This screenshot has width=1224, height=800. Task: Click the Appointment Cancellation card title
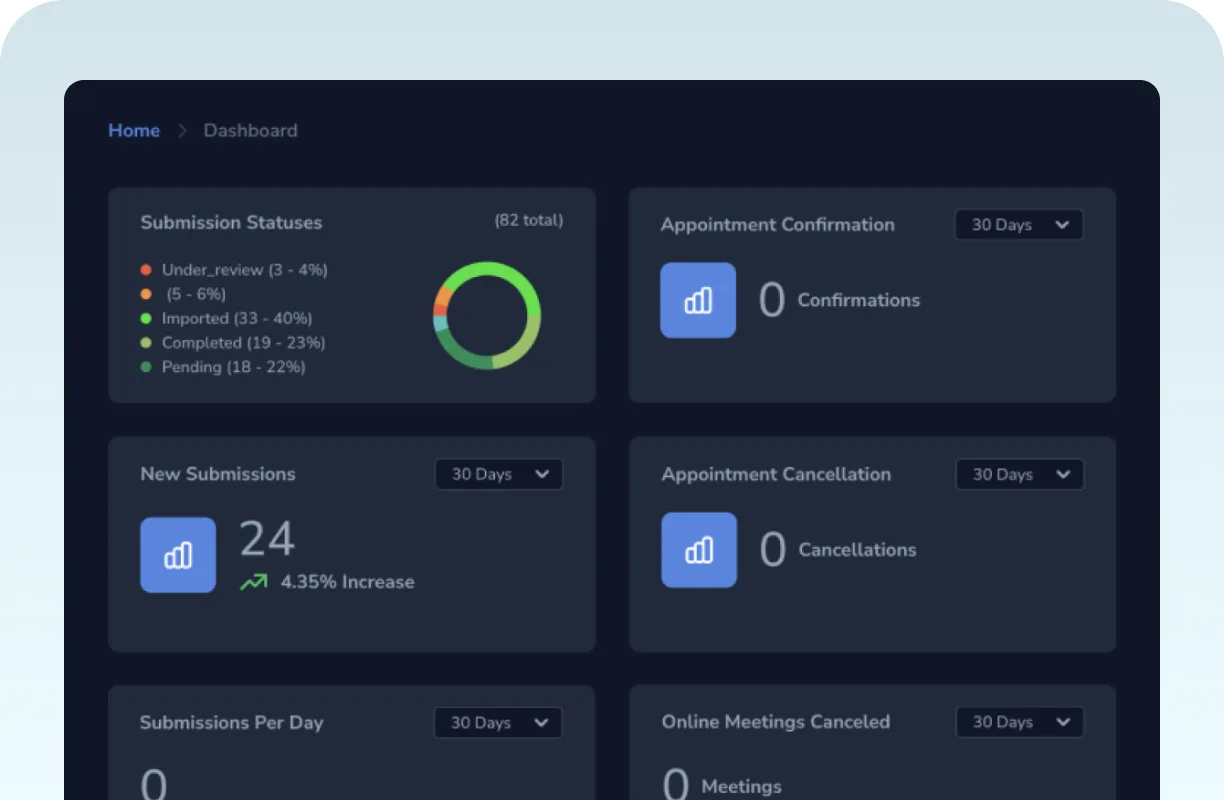[776, 474]
